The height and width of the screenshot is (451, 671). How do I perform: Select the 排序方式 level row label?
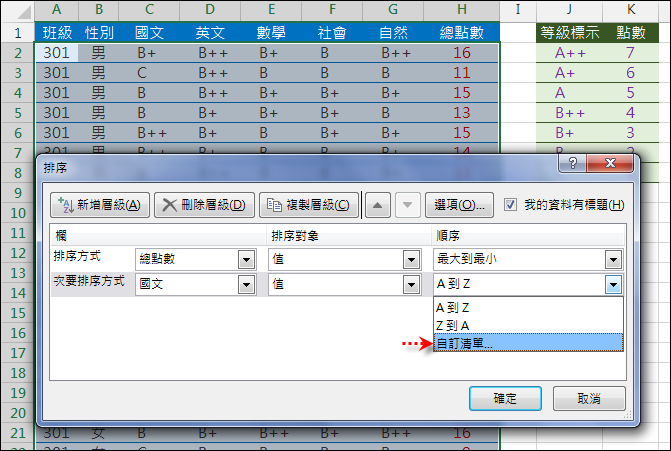click(x=77, y=256)
